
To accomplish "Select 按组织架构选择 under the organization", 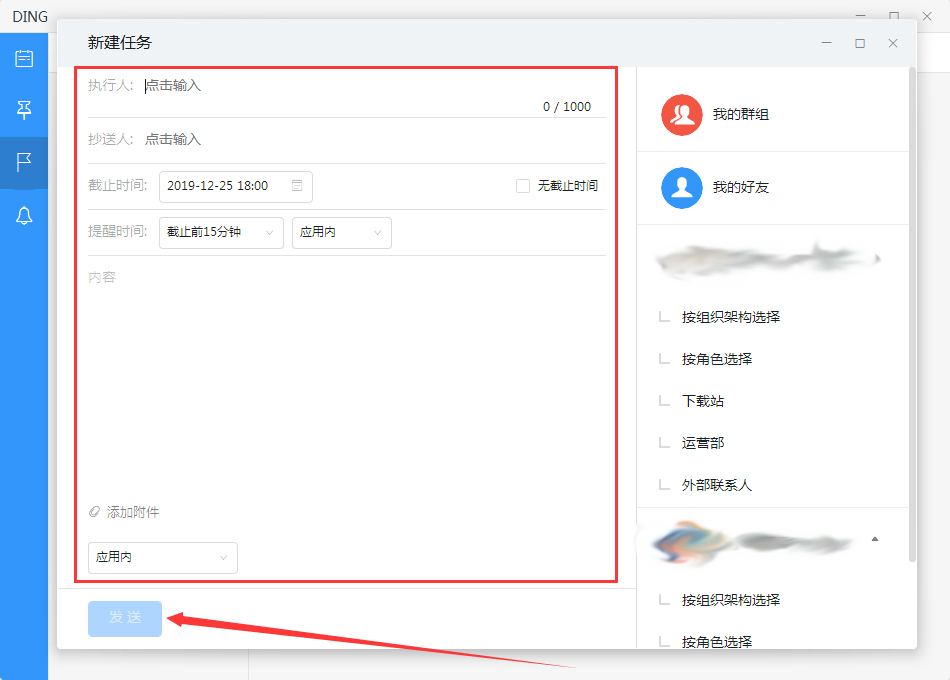I will tap(731, 315).
